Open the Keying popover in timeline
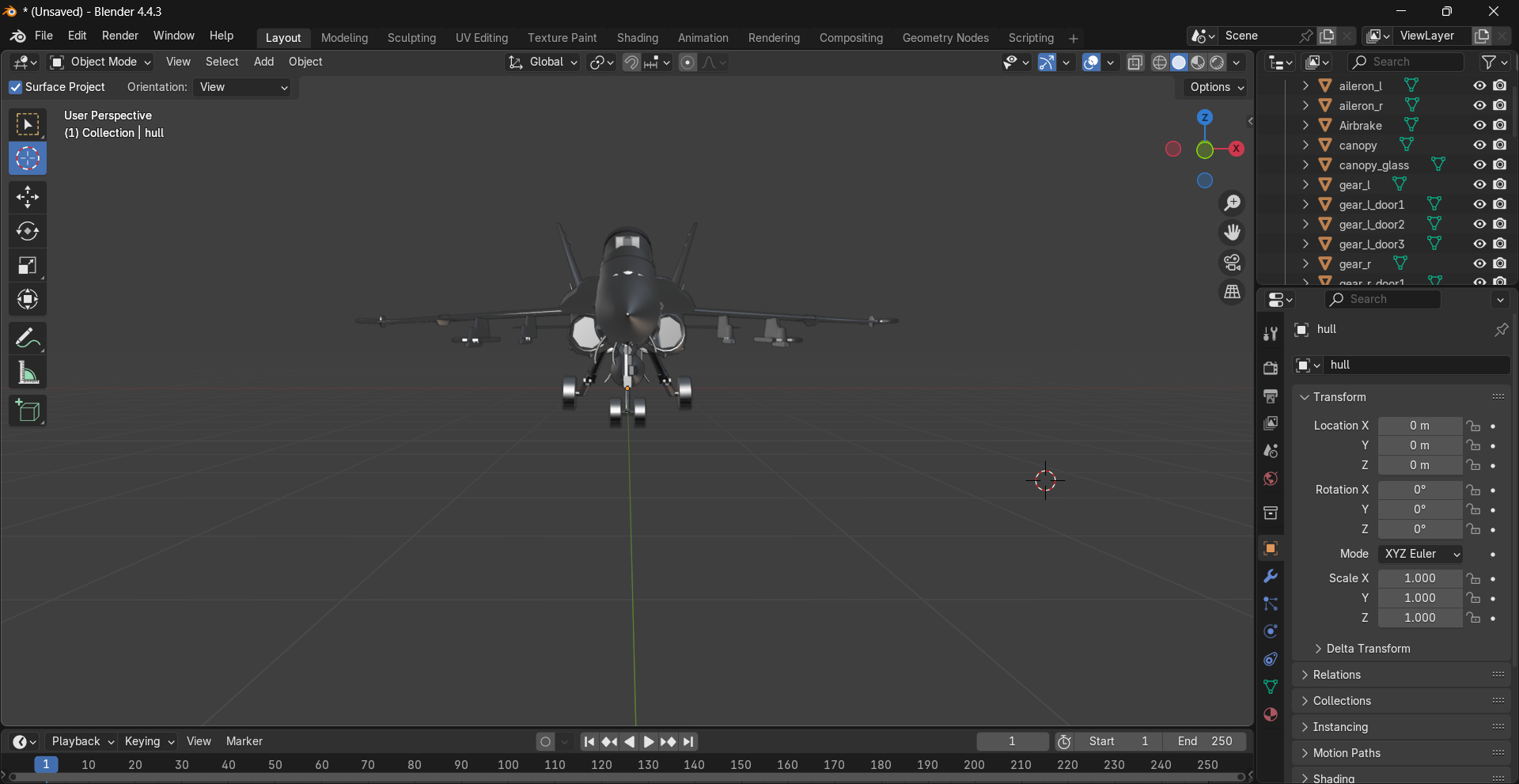 click(x=149, y=741)
